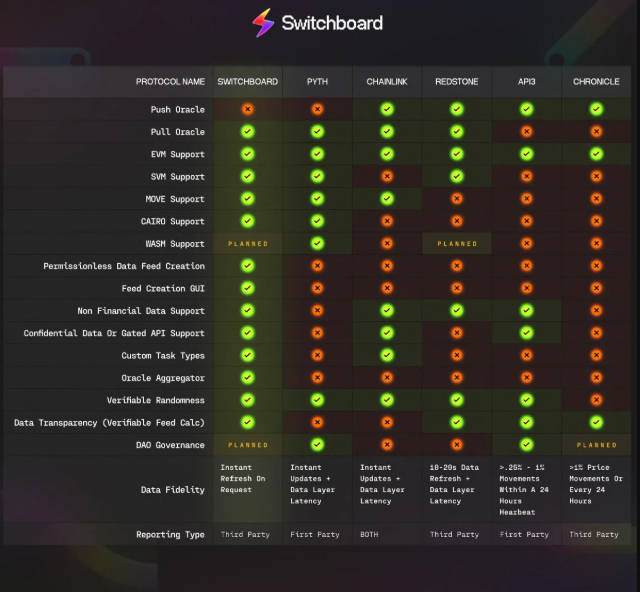Click the green check for Switchboard Permissionless Data Feed Creation
Image resolution: width=640 pixels, height=592 pixels.
coord(247,266)
